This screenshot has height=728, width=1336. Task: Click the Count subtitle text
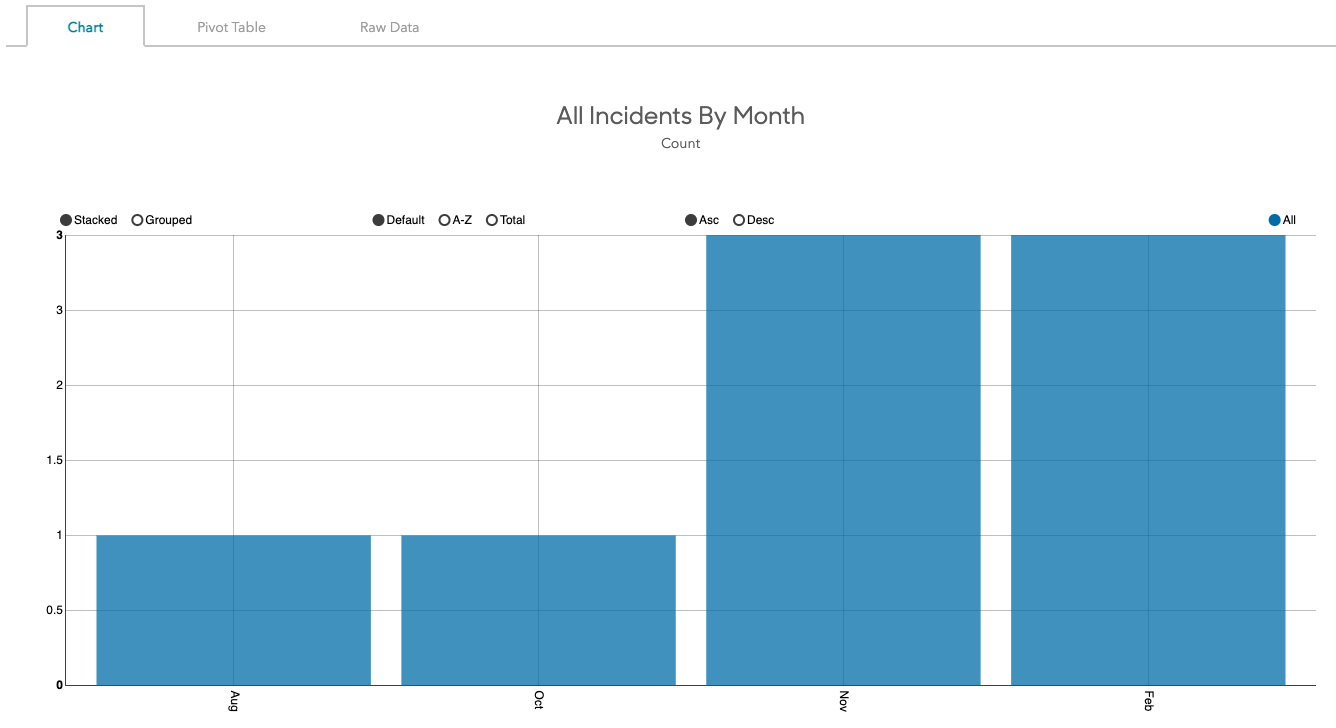[x=680, y=143]
